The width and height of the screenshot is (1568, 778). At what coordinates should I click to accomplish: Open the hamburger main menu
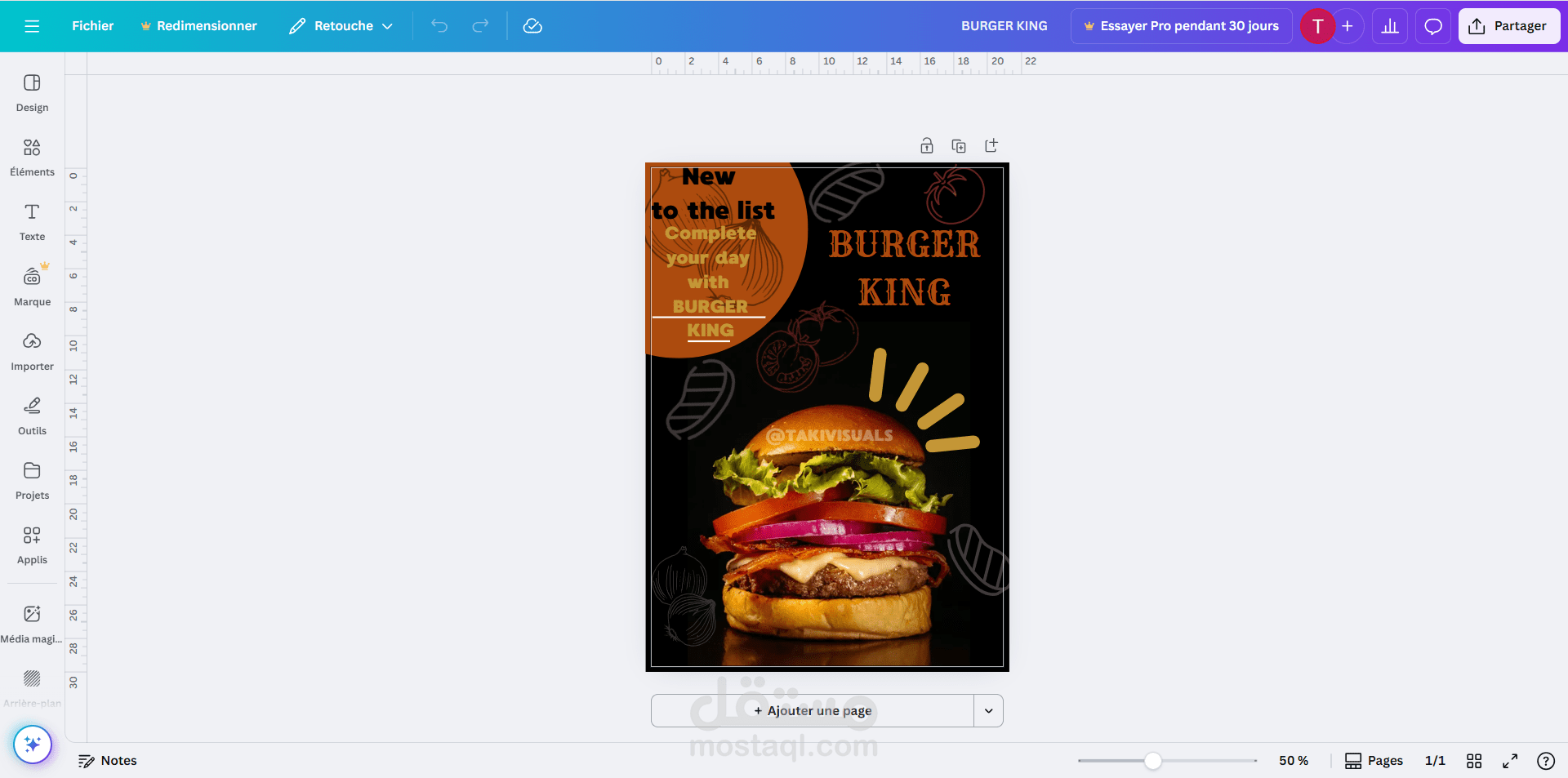(x=32, y=26)
